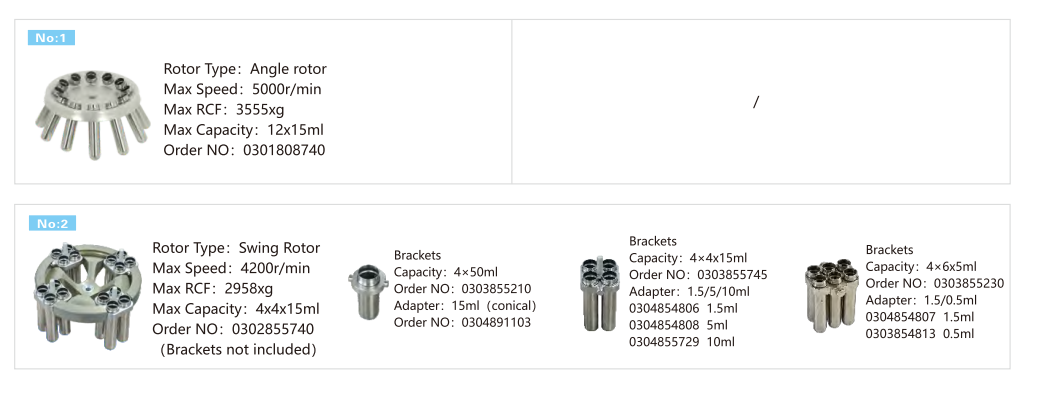The width and height of the screenshot is (1041, 394).
Task: Select the 4×50ml bracket image
Action: [365, 292]
